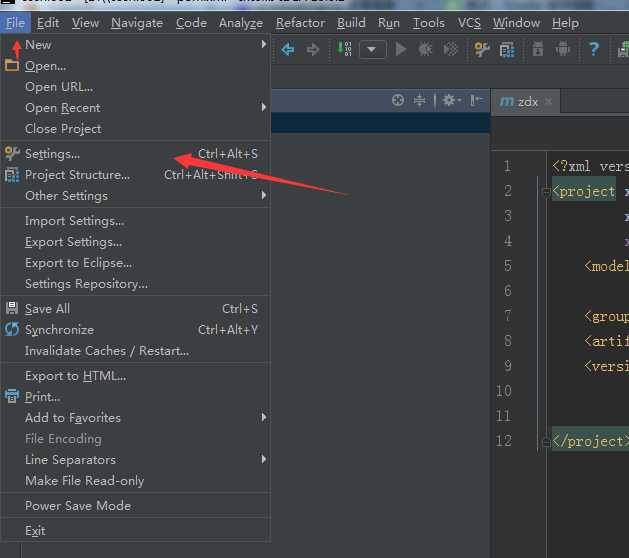Open the VCS menu
Image resolution: width=629 pixels, height=558 pixels.
tap(469, 23)
